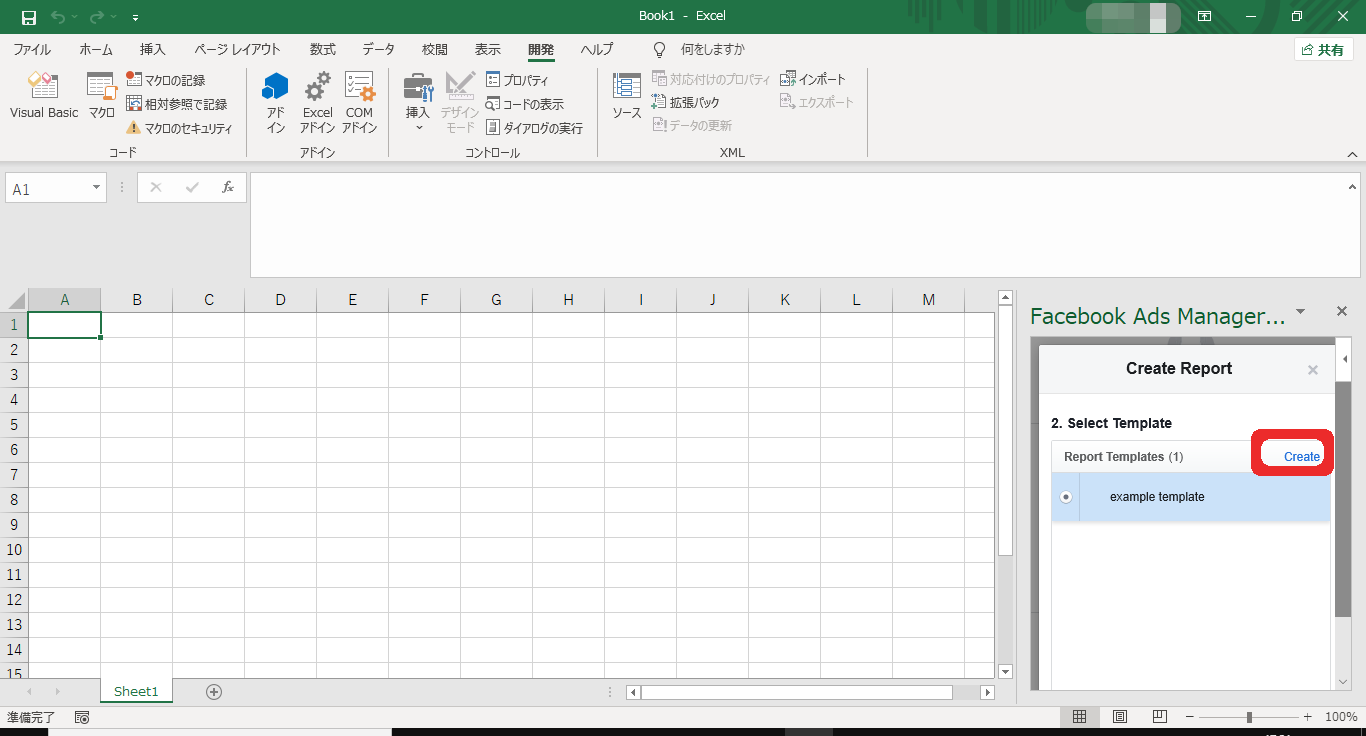Viewport: 1366px width, 736px height.
Task: Switch to Page Break Preview
Action: click(x=1159, y=717)
